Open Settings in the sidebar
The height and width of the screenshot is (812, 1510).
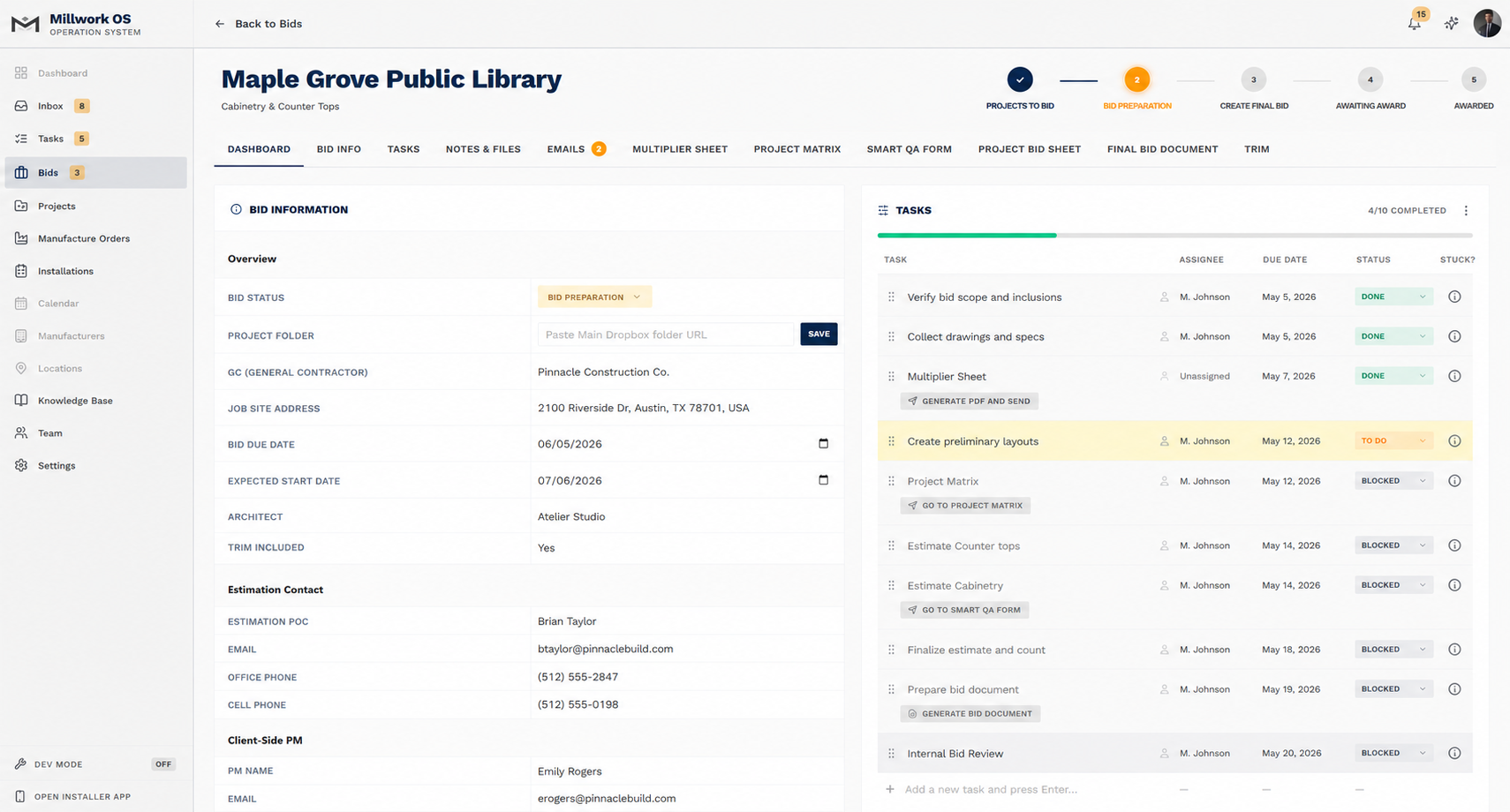tap(95, 466)
